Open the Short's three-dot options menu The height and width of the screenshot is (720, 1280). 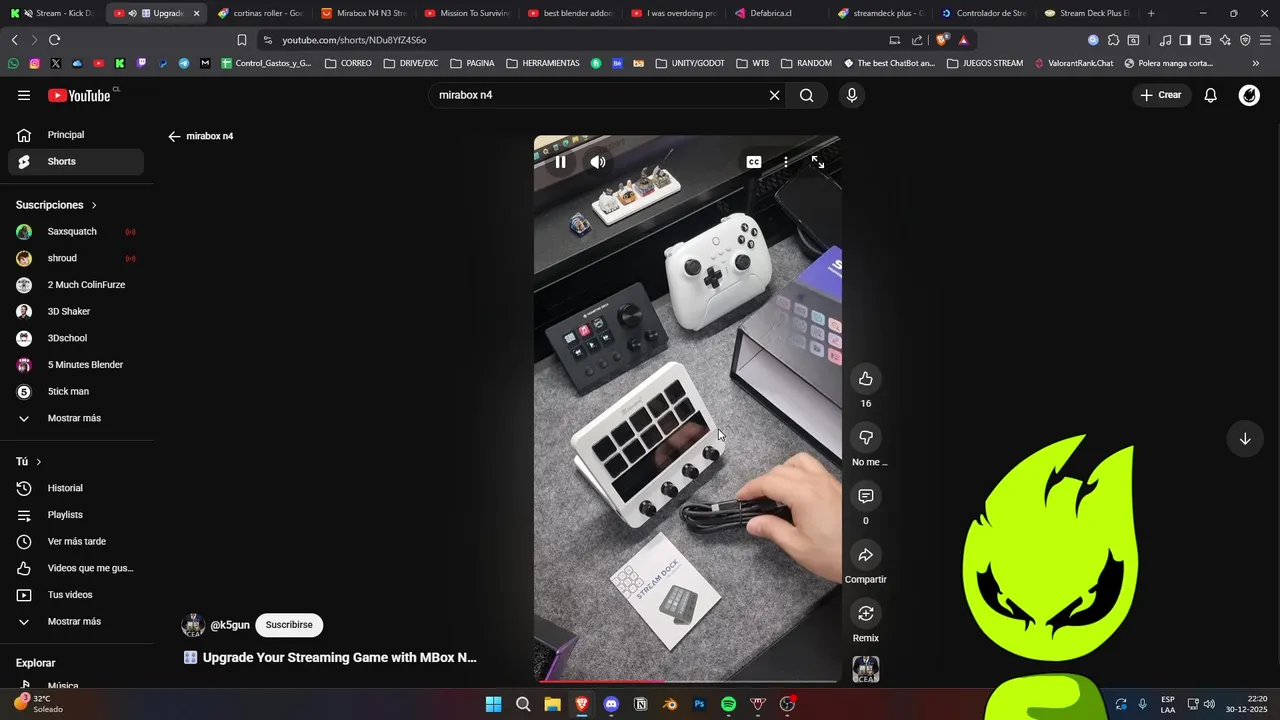(x=786, y=162)
